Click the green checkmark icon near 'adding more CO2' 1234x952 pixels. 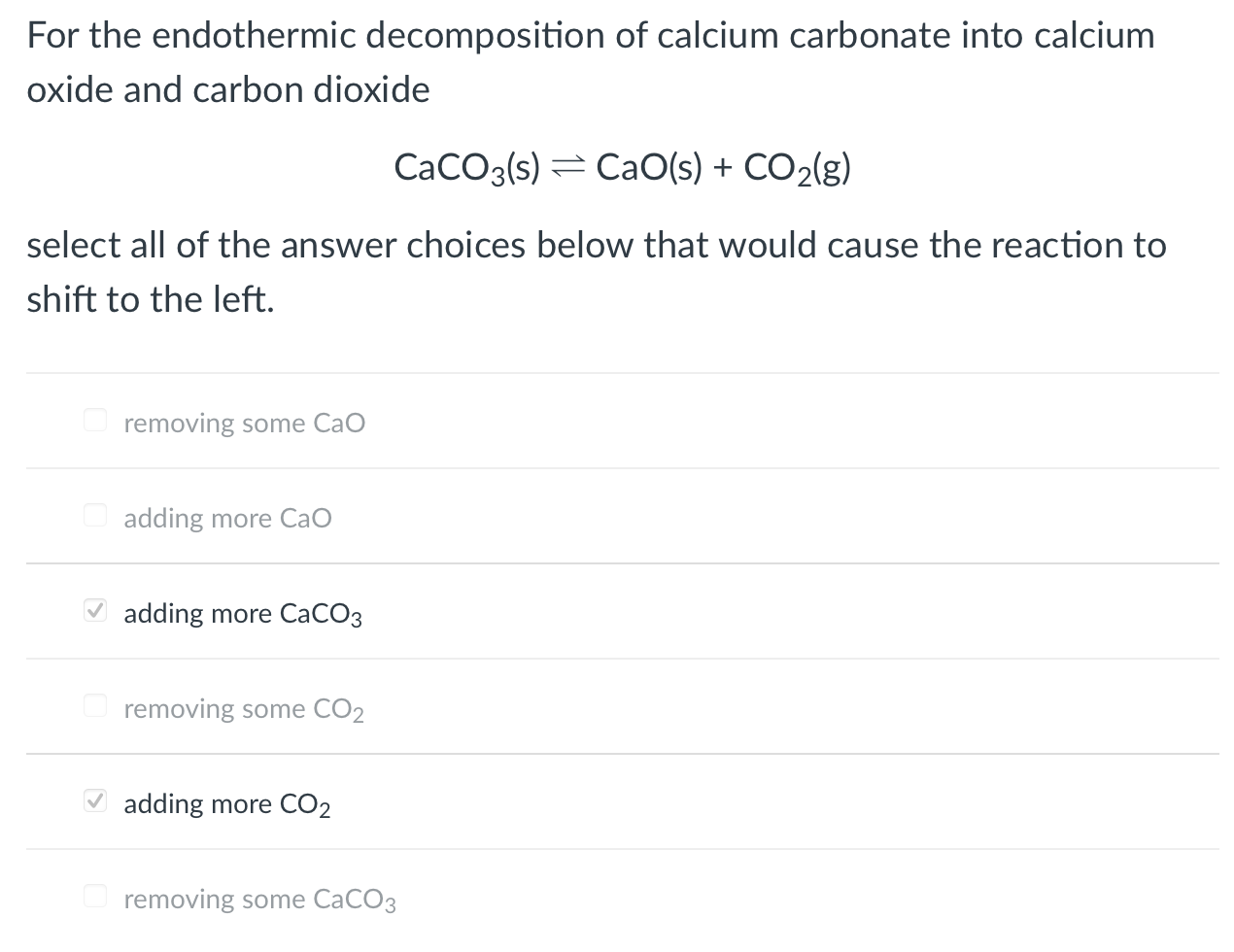pyautogui.click(x=94, y=800)
